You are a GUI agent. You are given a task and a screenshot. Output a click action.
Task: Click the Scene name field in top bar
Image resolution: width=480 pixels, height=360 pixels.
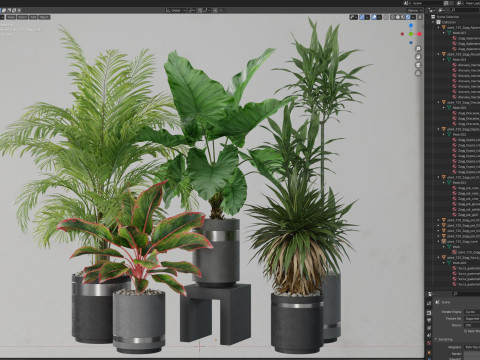pyautogui.click(x=427, y=3)
